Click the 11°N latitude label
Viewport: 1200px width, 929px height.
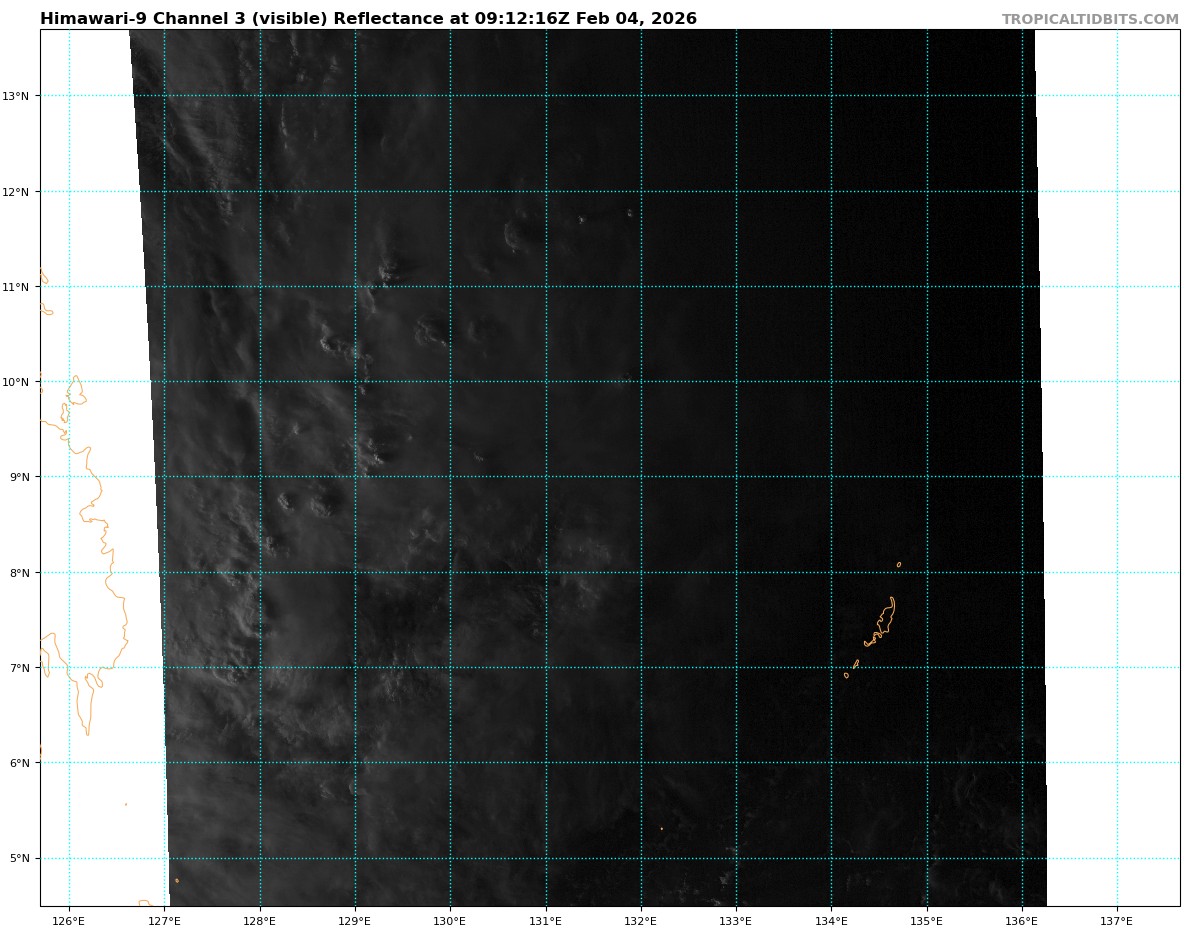coord(20,287)
